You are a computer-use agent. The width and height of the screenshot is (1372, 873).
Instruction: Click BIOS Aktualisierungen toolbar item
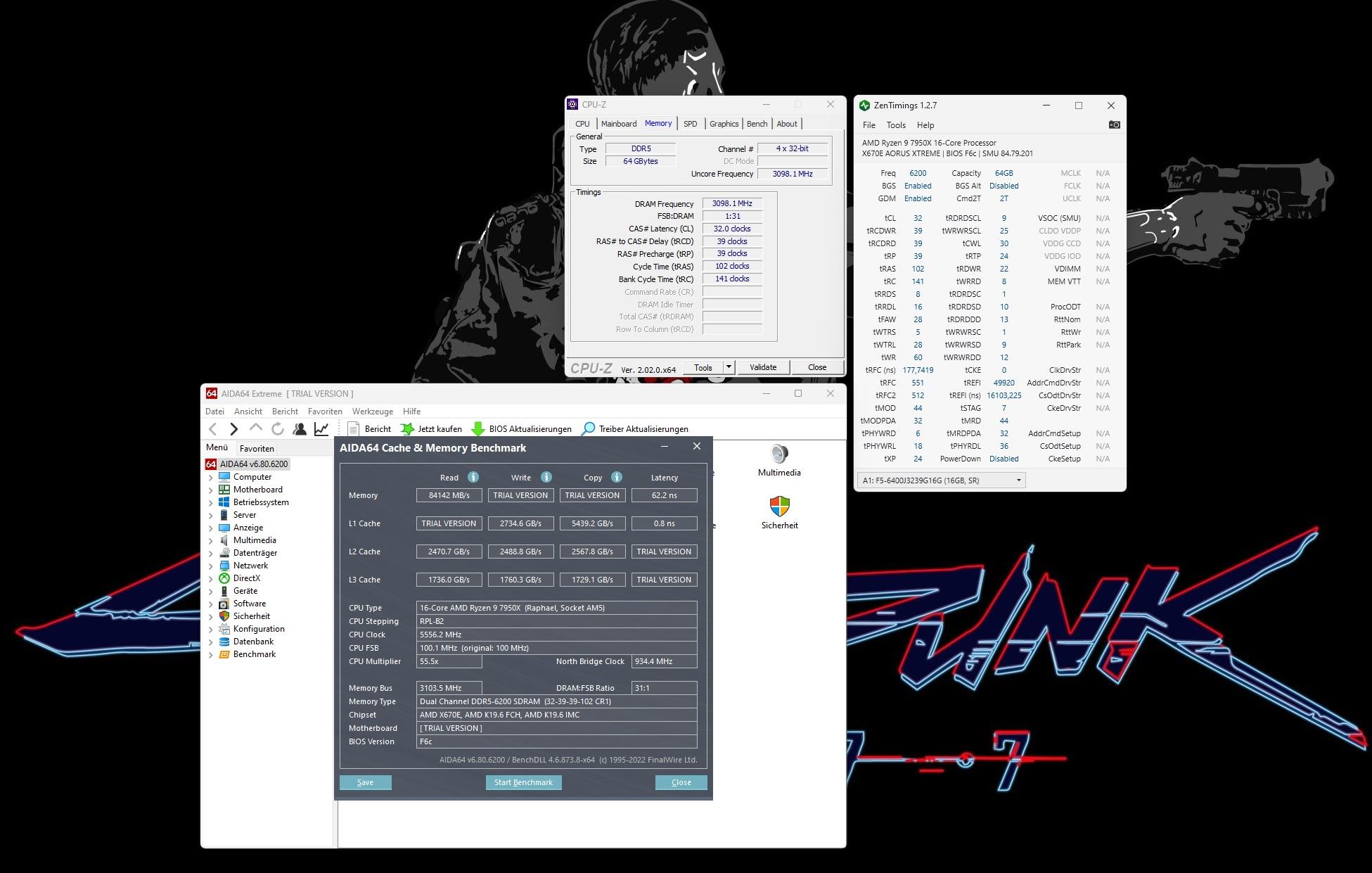pos(521,428)
